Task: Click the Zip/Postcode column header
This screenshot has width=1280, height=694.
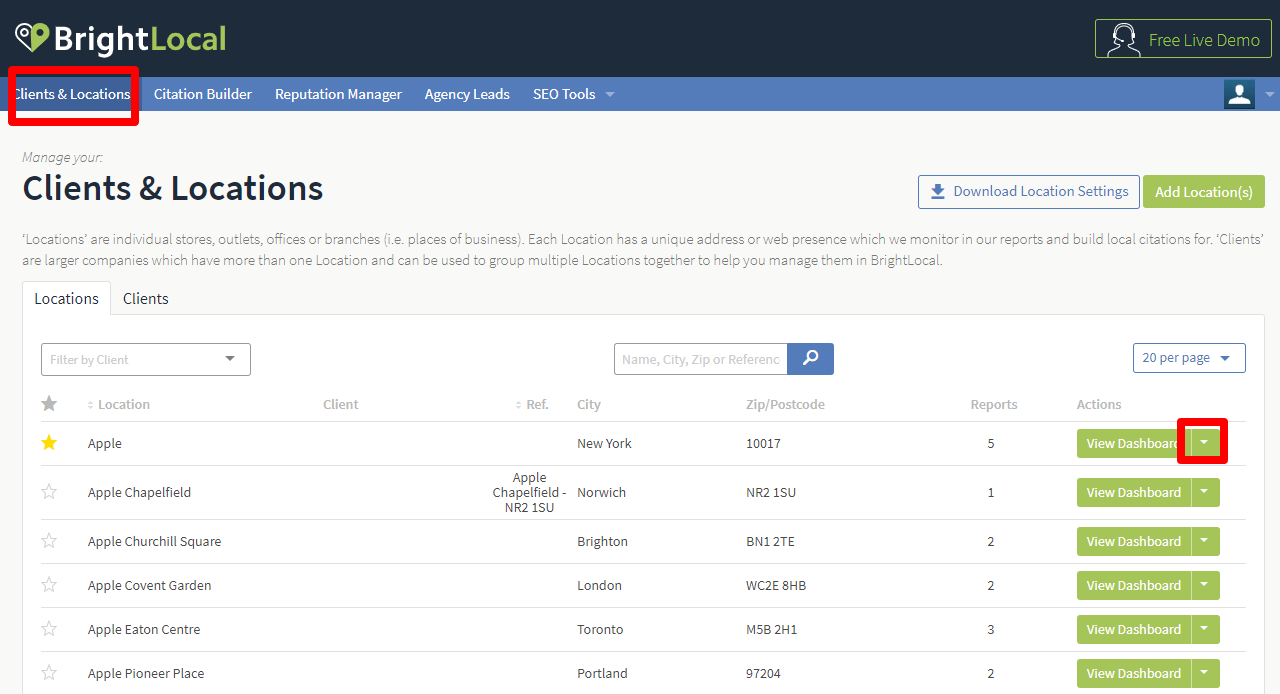Action: pyautogui.click(x=785, y=404)
